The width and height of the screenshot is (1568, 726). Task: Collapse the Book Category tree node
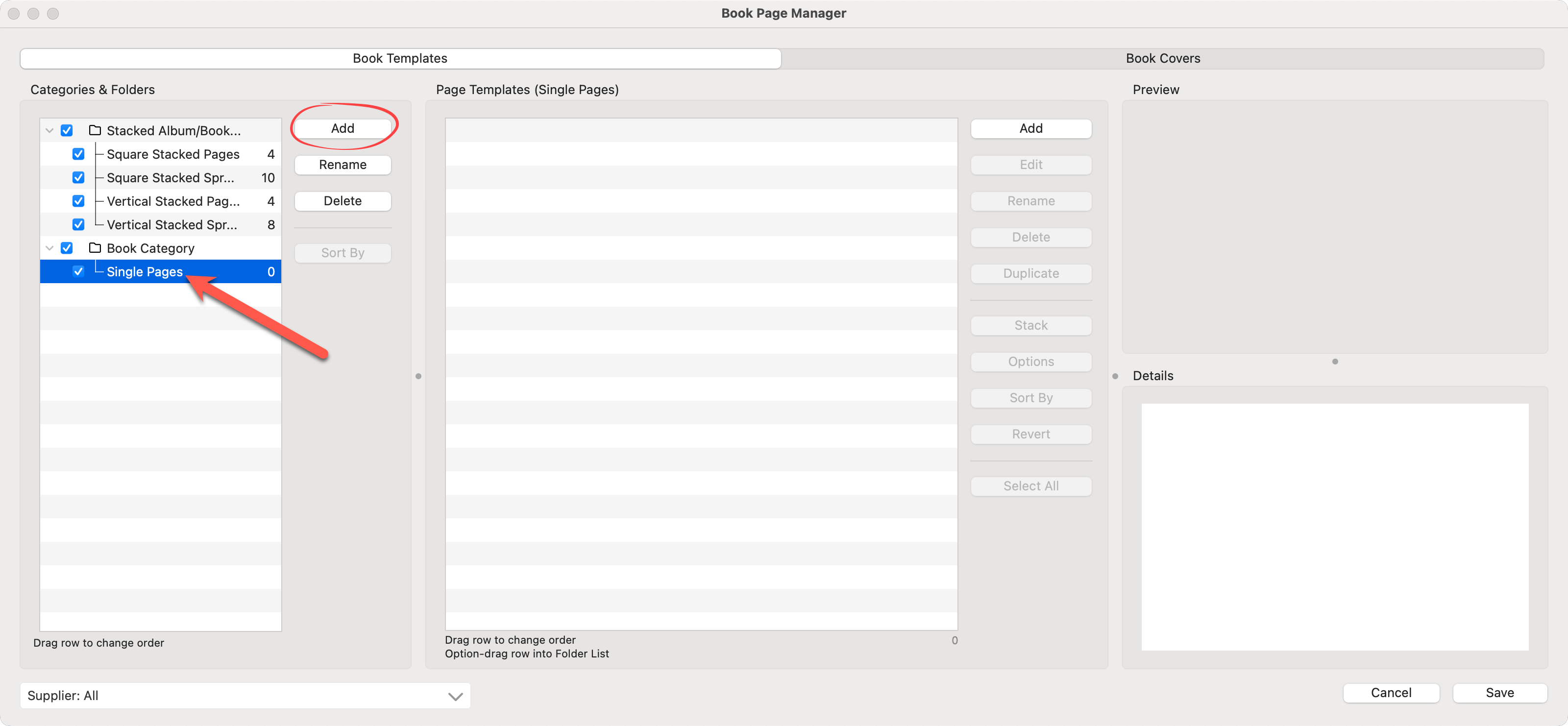50,248
